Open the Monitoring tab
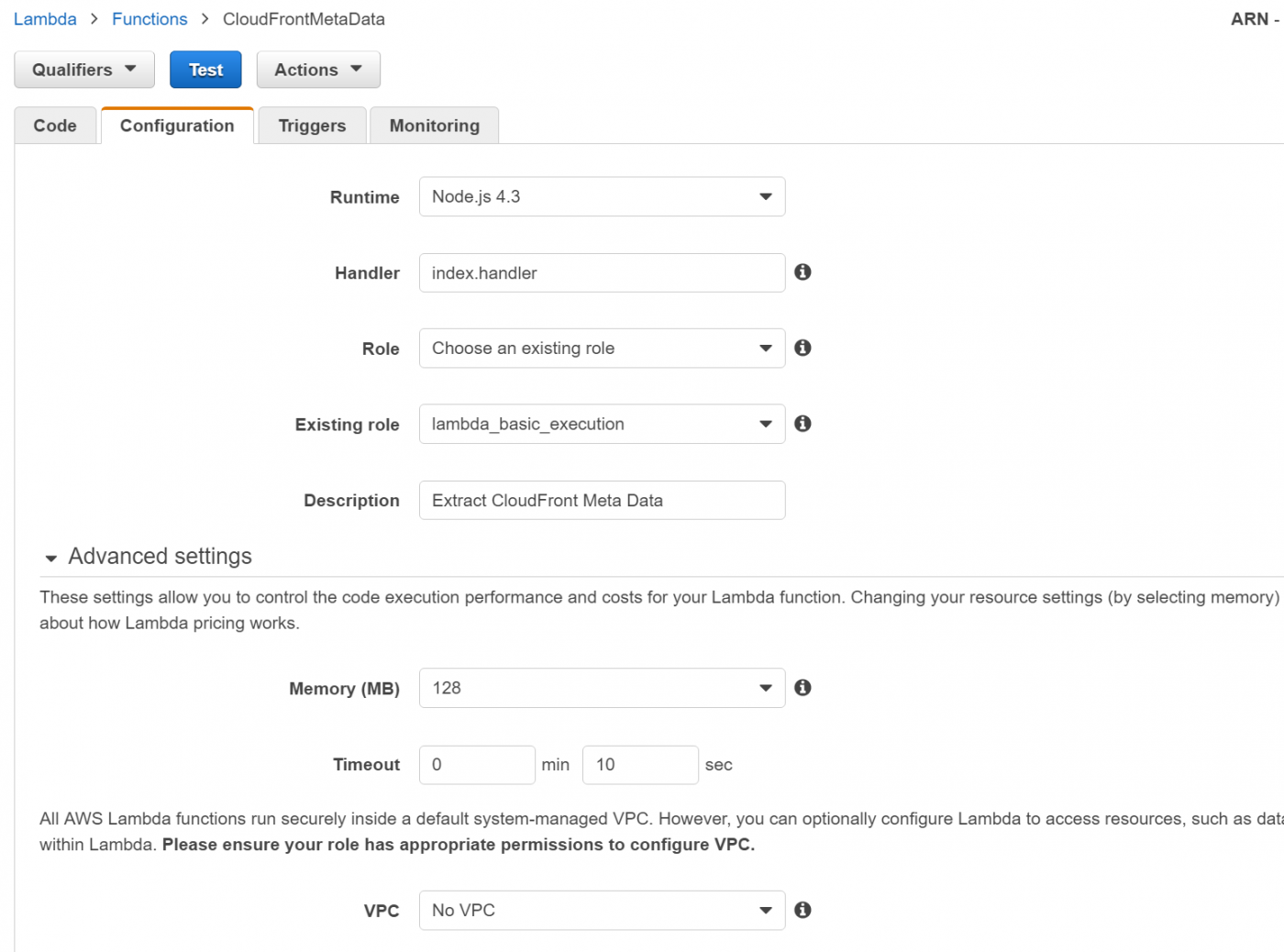The width and height of the screenshot is (1284, 952). [434, 126]
